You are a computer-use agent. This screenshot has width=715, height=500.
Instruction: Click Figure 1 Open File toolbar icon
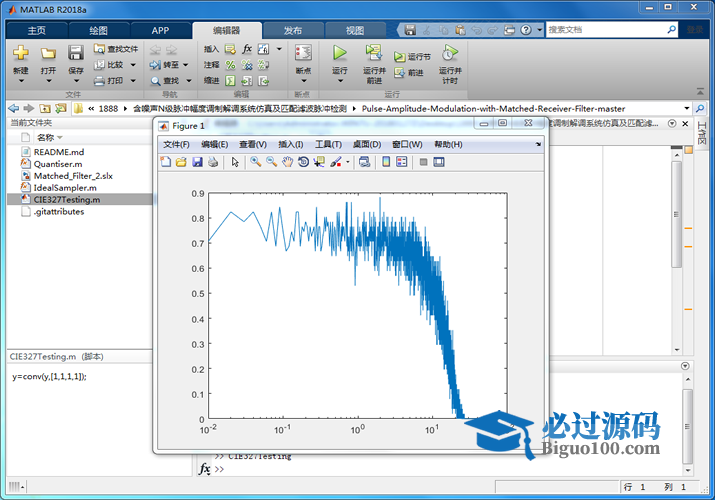(181, 162)
